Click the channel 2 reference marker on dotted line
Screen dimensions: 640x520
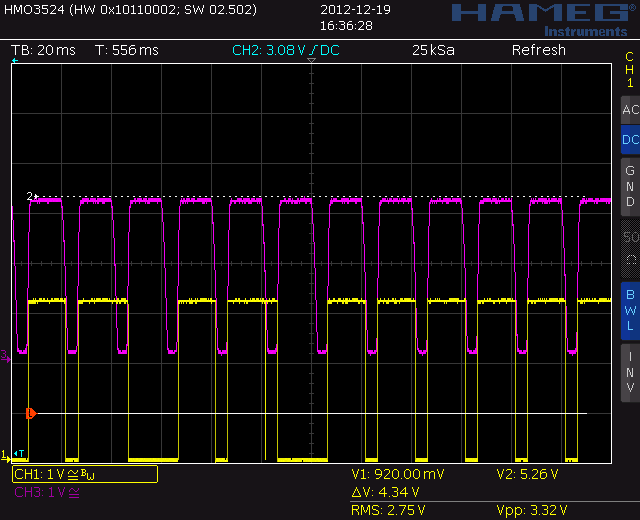[x=32, y=196]
